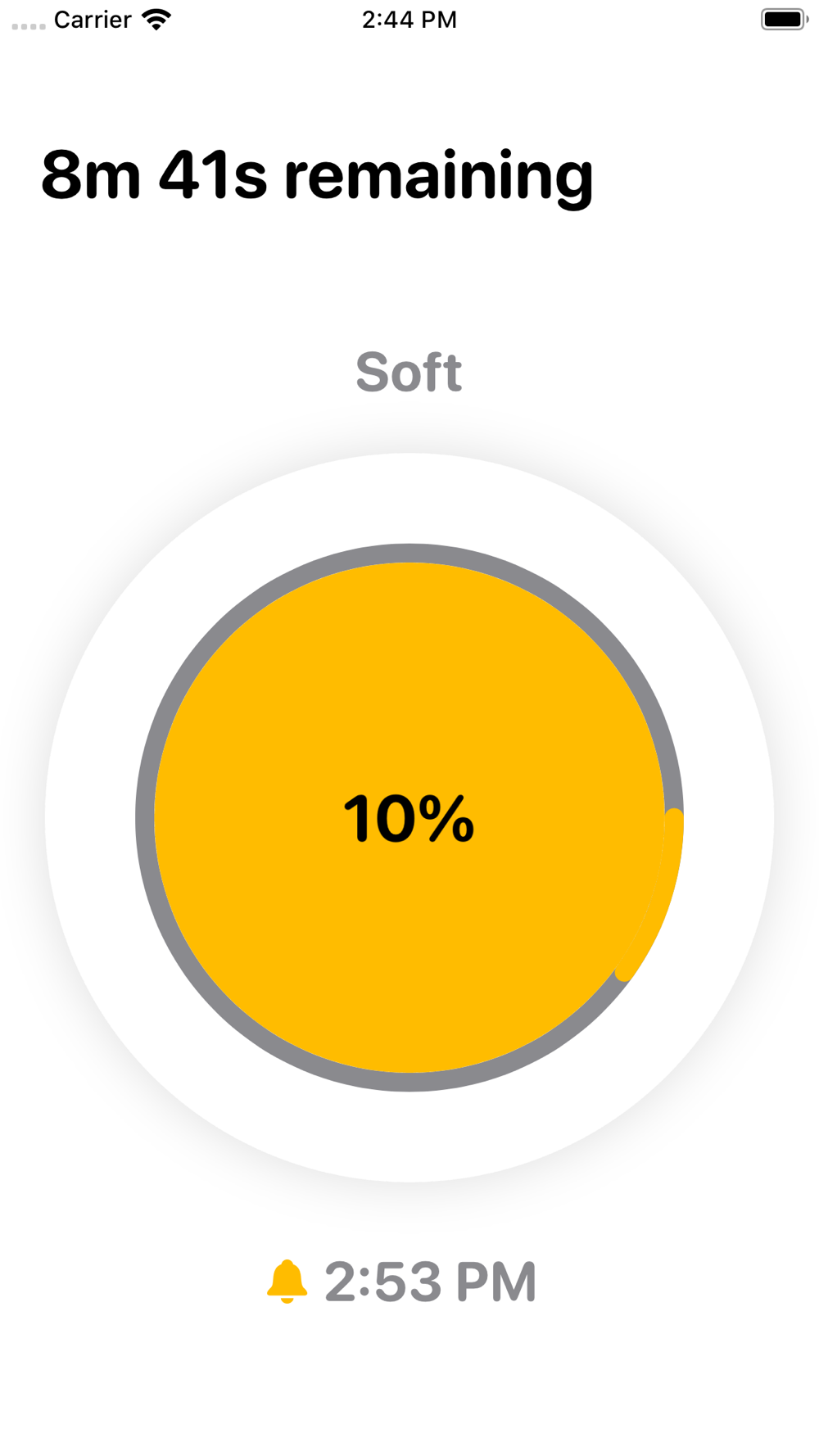Screen dimensions: 819x1456
Task: Tap the battery indicator icon
Action: pos(784,20)
